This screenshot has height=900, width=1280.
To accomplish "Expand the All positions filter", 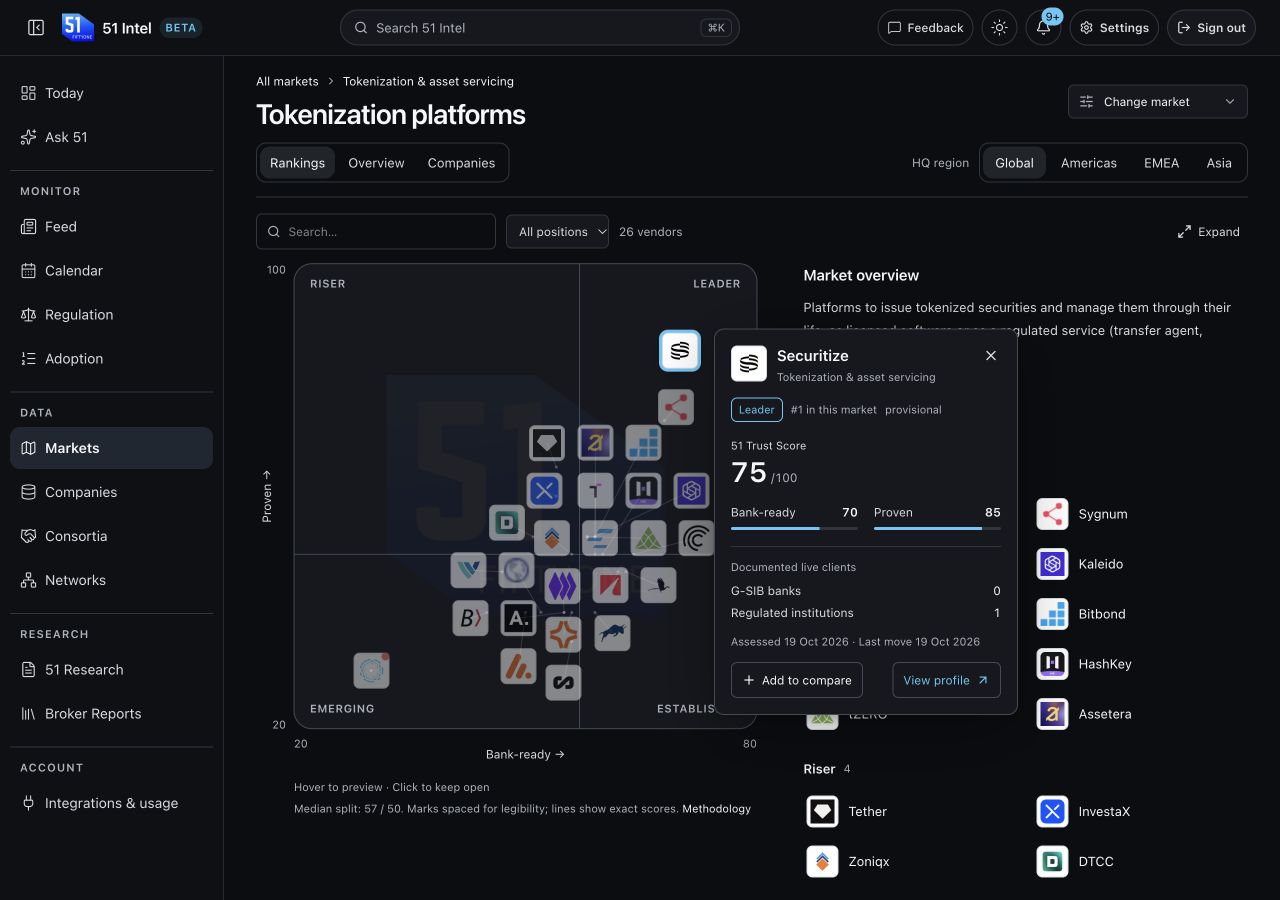I will 557,232.
